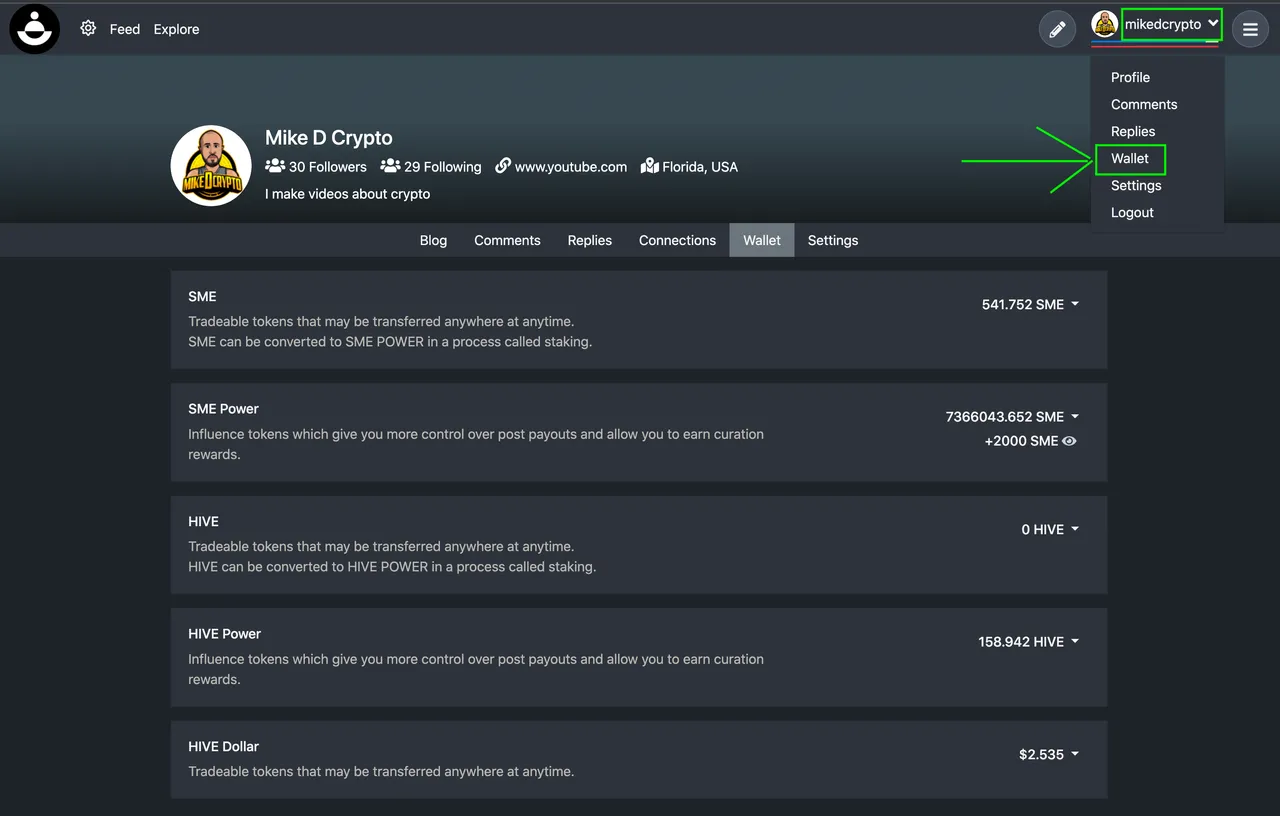Click the map marker location icon
The height and width of the screenshot is (816, 1280).
(x=650, y=165)
